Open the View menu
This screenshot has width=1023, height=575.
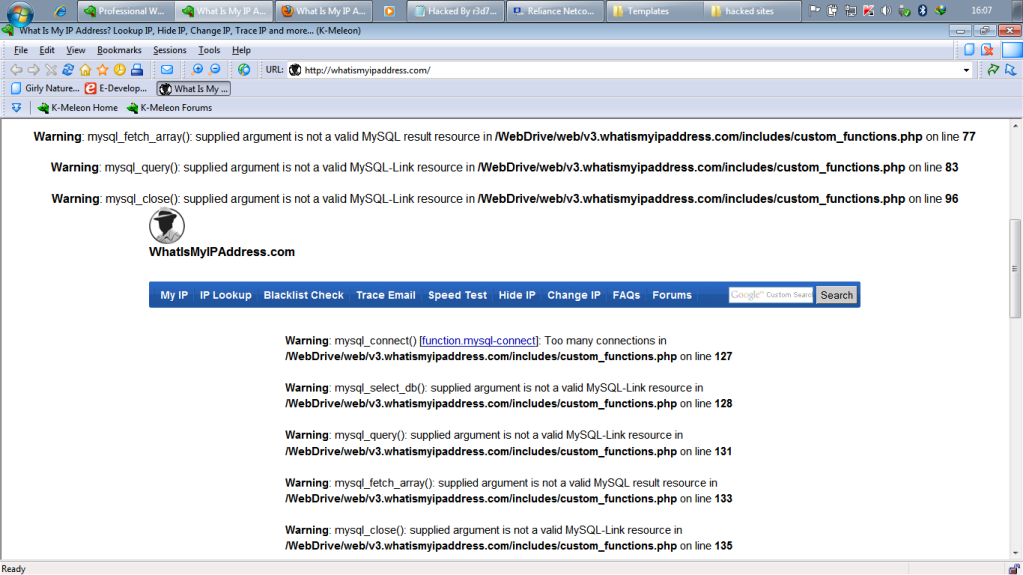[76, 50]
